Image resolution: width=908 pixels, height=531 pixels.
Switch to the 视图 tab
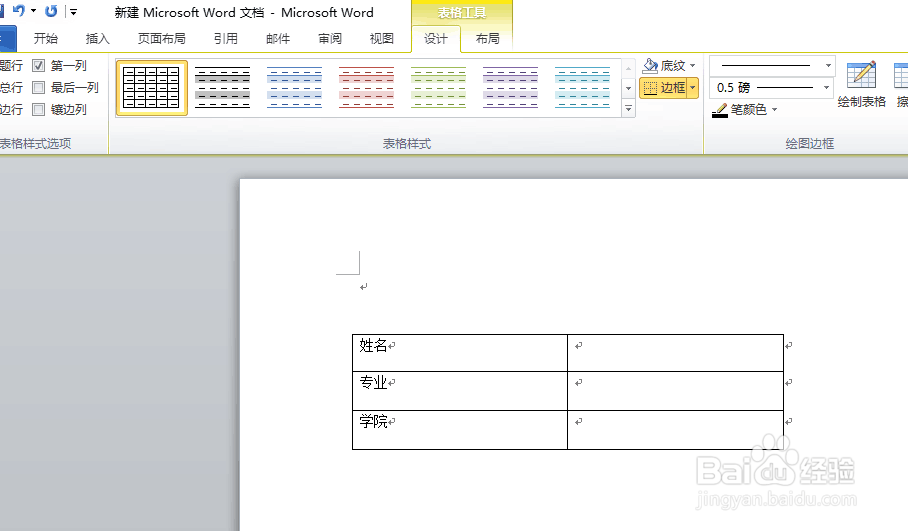tap(382, 38)
